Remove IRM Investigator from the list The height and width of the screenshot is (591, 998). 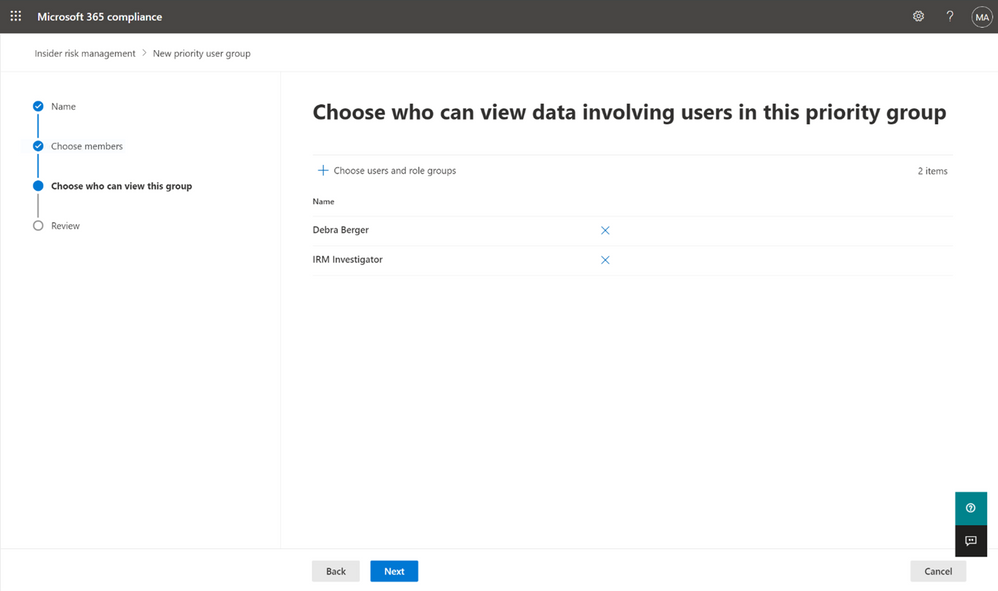coord(605,260)
